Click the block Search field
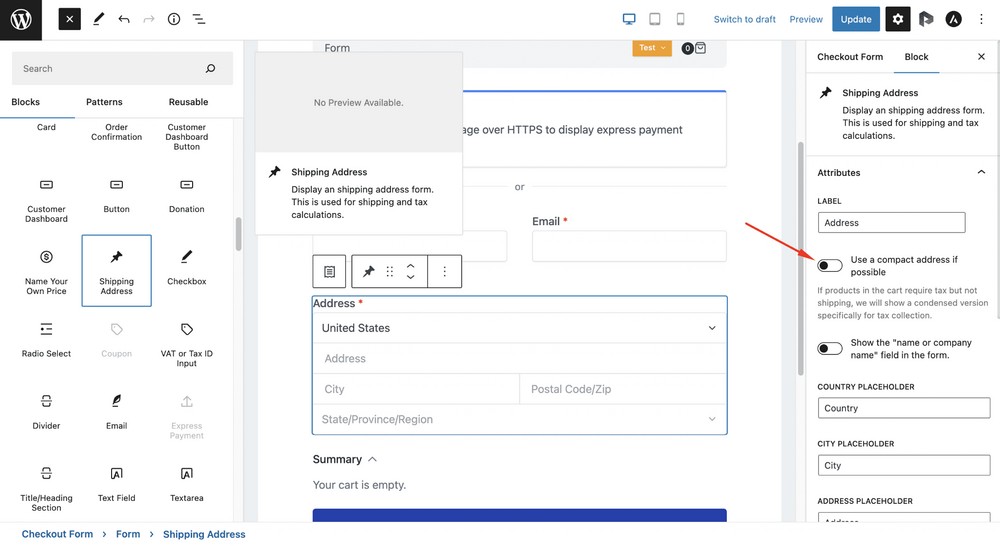Image resolution: width=1000 pixels, height=546 pixels. coord(110,69)
